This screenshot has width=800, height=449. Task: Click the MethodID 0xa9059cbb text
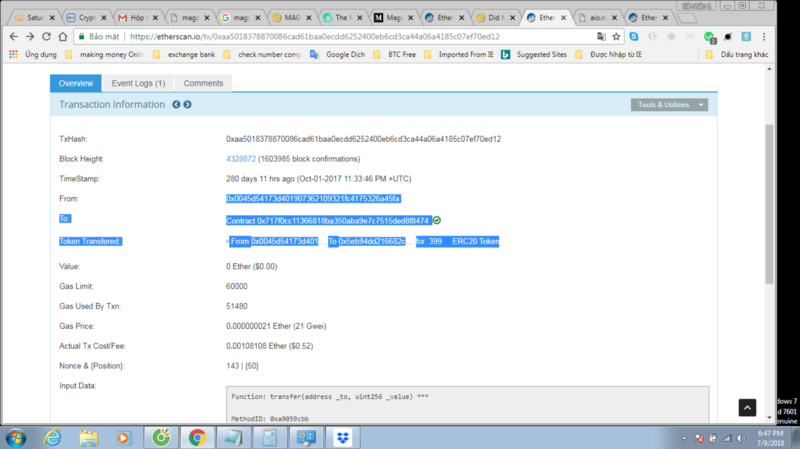click(x=270, y=418)
